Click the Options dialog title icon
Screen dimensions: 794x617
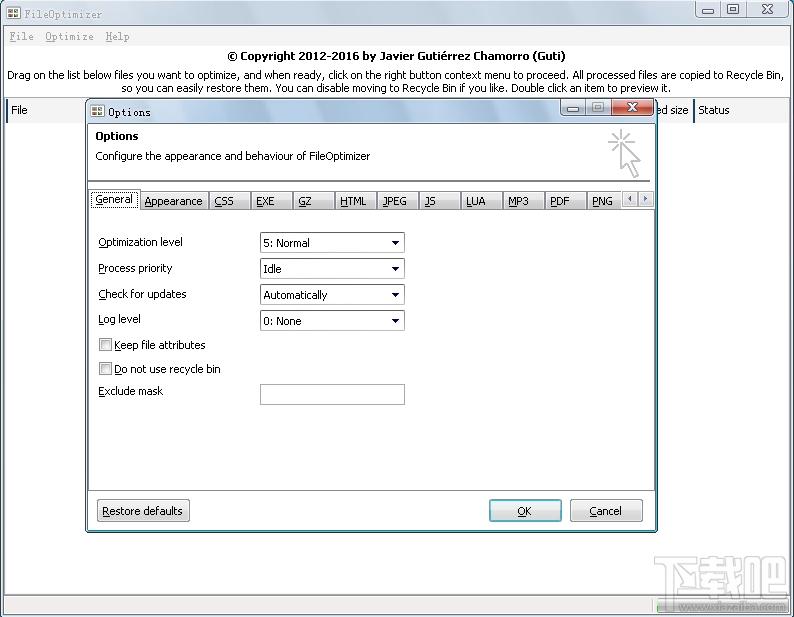[97, 111]
